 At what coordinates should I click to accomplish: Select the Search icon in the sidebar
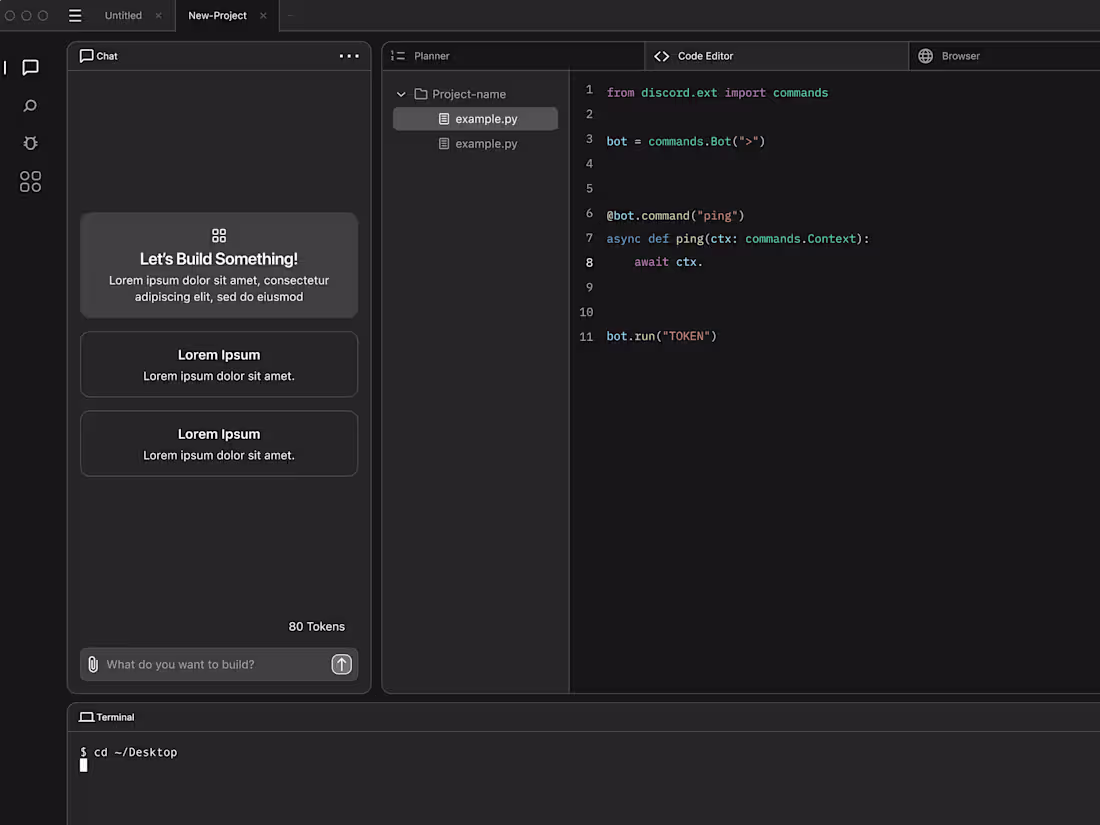coord(29,105)
